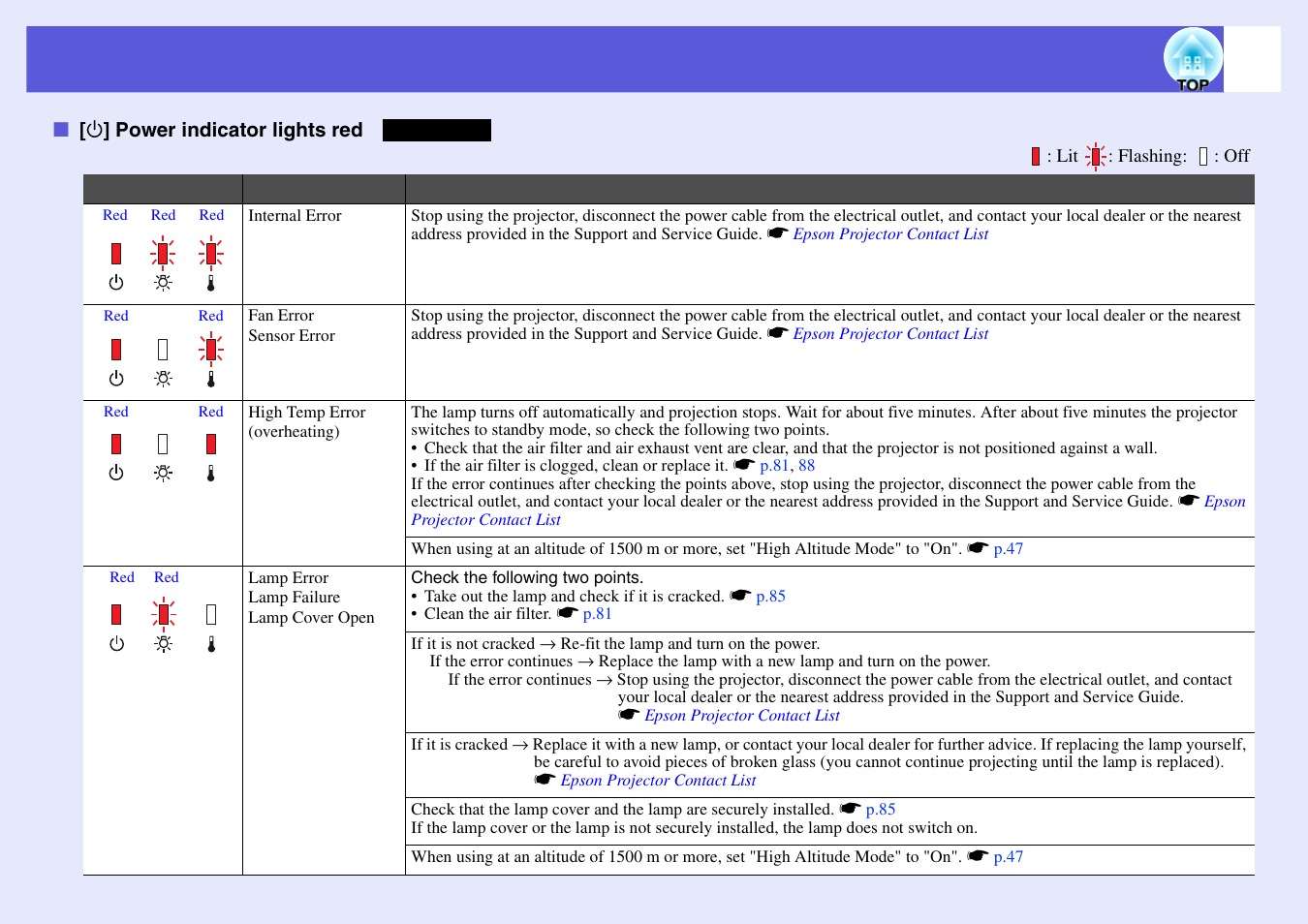Open Contact List link under 'If it is cracked'
1308x924 pixels.
(x=658, y=781)
